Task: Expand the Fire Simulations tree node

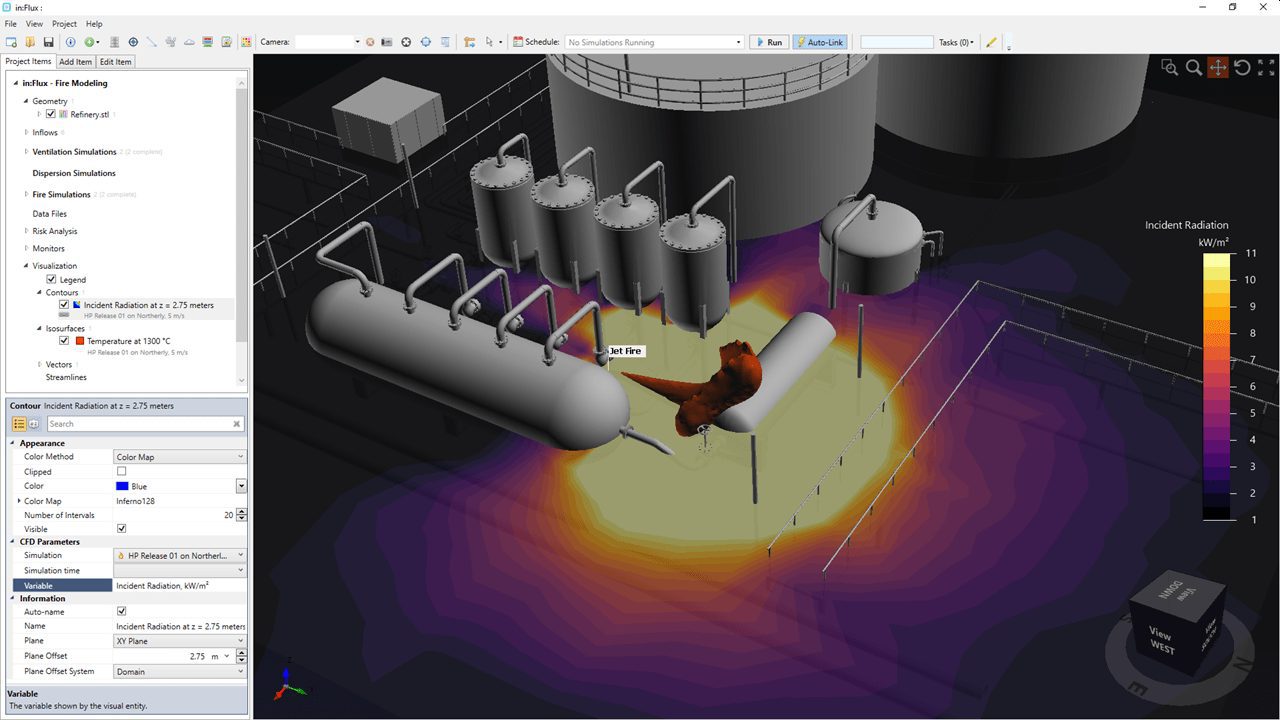Action: (26, 195)
